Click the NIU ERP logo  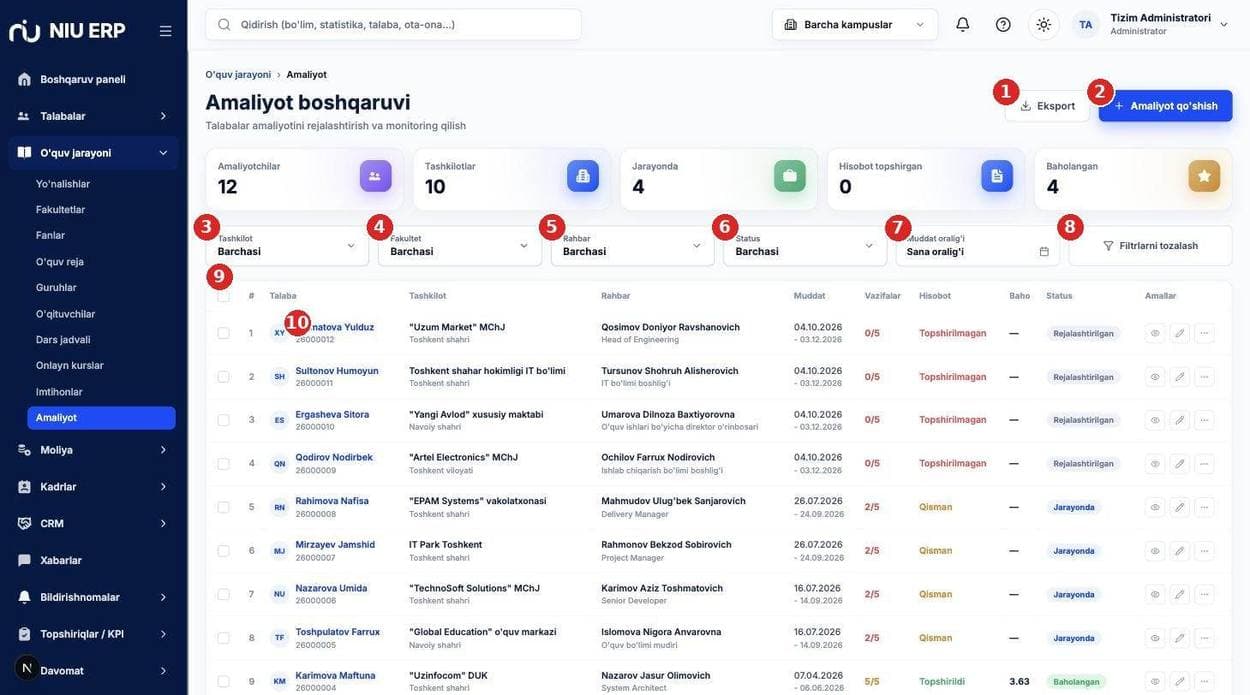(67, 31)
